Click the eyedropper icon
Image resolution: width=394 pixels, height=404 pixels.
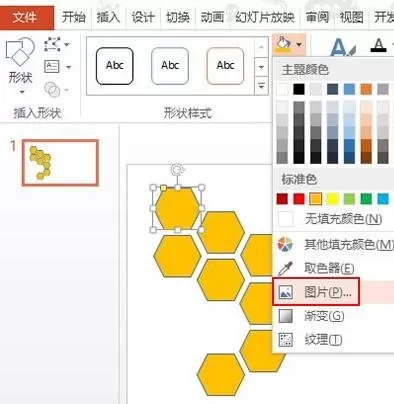tap(285, 268)
